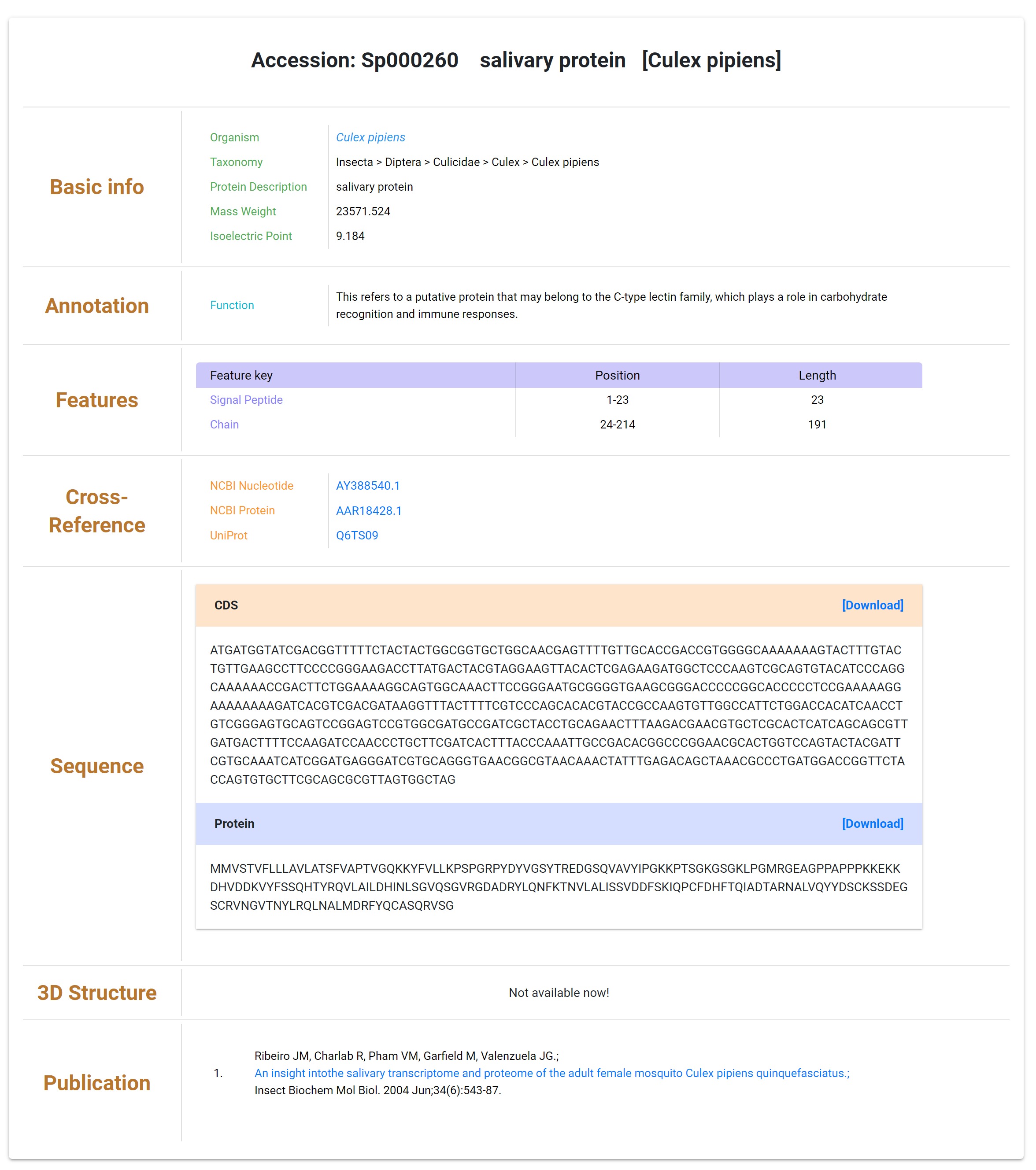Click the Publication section heading
This screenshot has width=1036, height=1170.
click(97, 1083)
